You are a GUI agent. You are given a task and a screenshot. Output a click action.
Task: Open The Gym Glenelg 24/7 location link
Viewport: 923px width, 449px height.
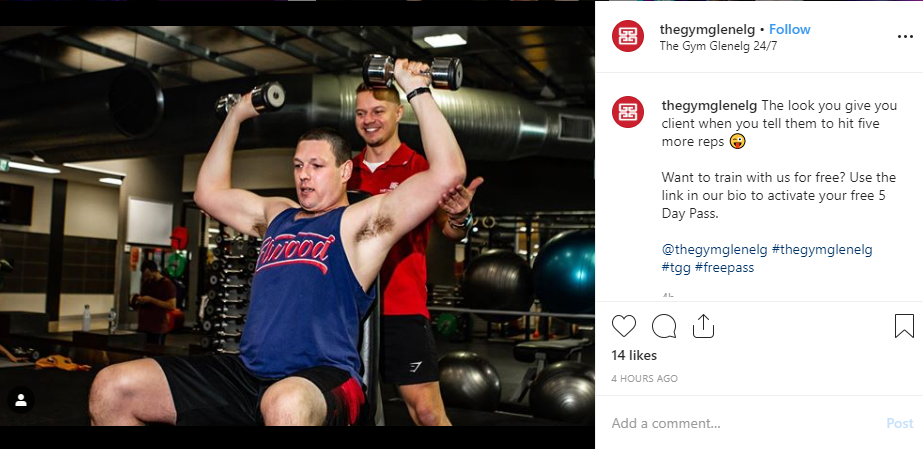718,46
